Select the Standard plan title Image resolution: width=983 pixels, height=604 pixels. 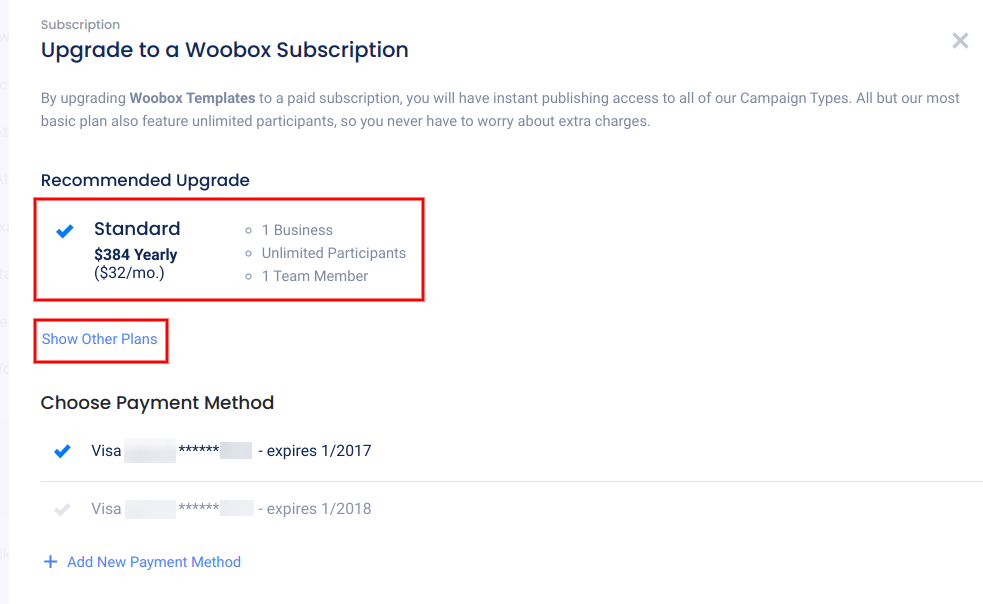pos(137,229)
